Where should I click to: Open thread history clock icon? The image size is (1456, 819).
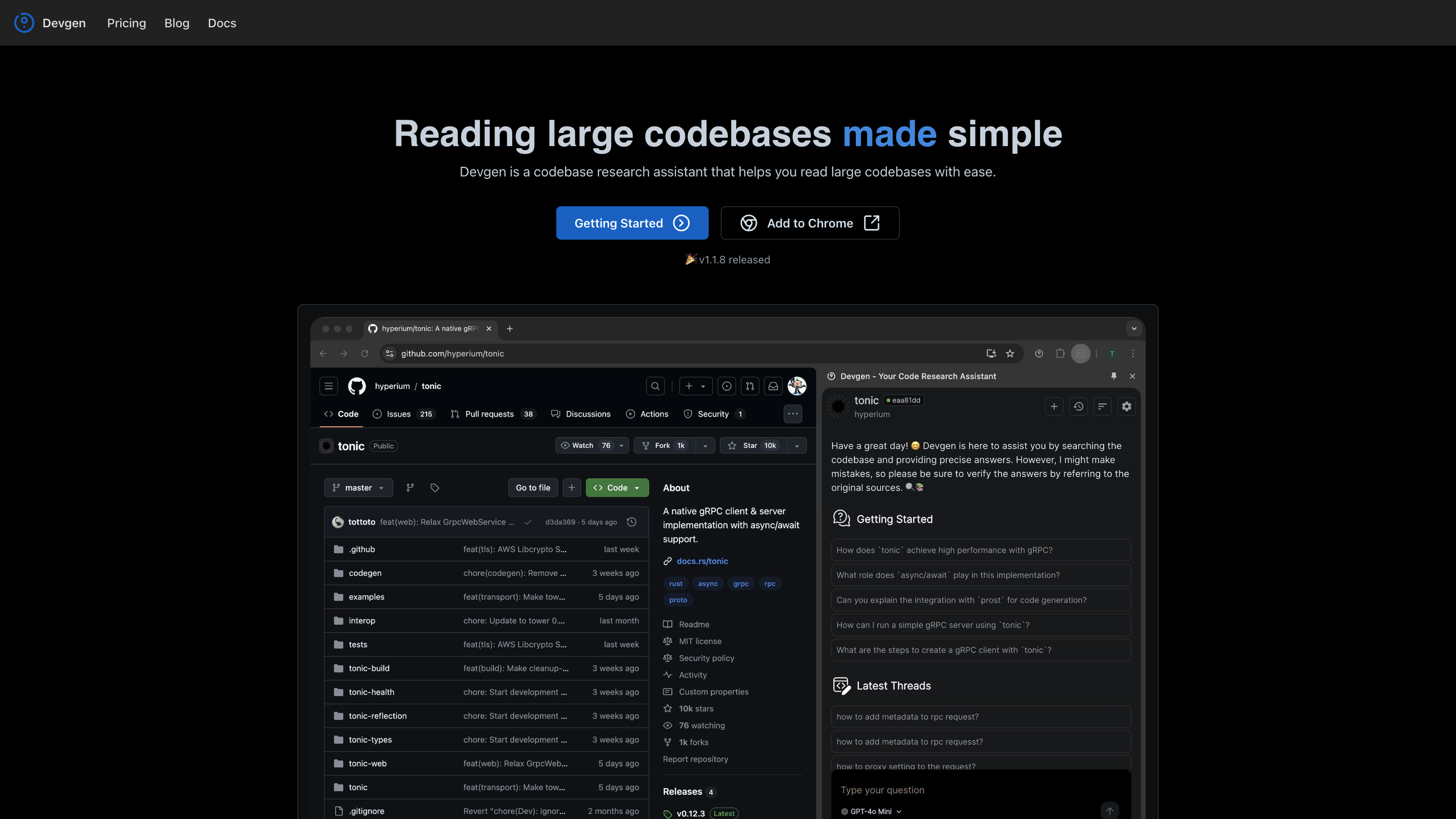[x=1078, y=406]
